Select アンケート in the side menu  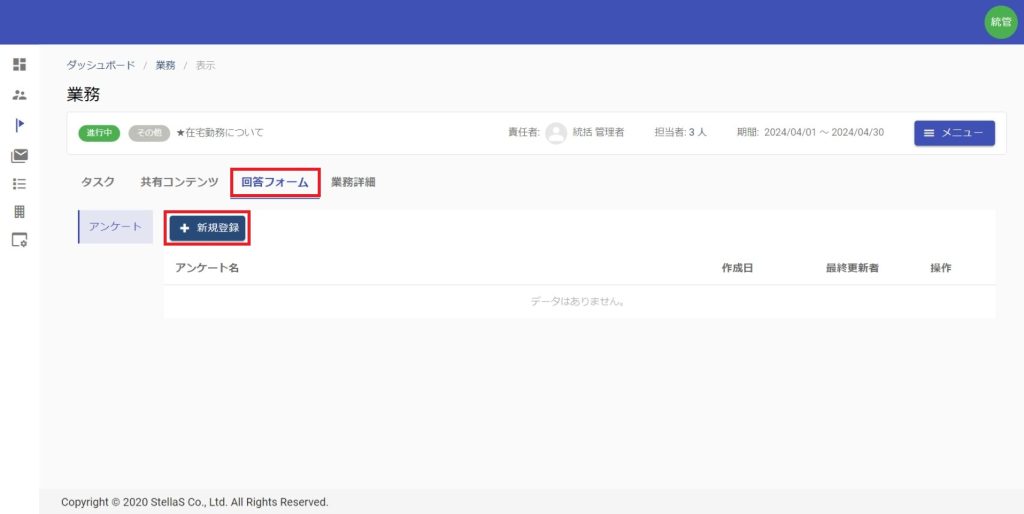click(115, 227)
